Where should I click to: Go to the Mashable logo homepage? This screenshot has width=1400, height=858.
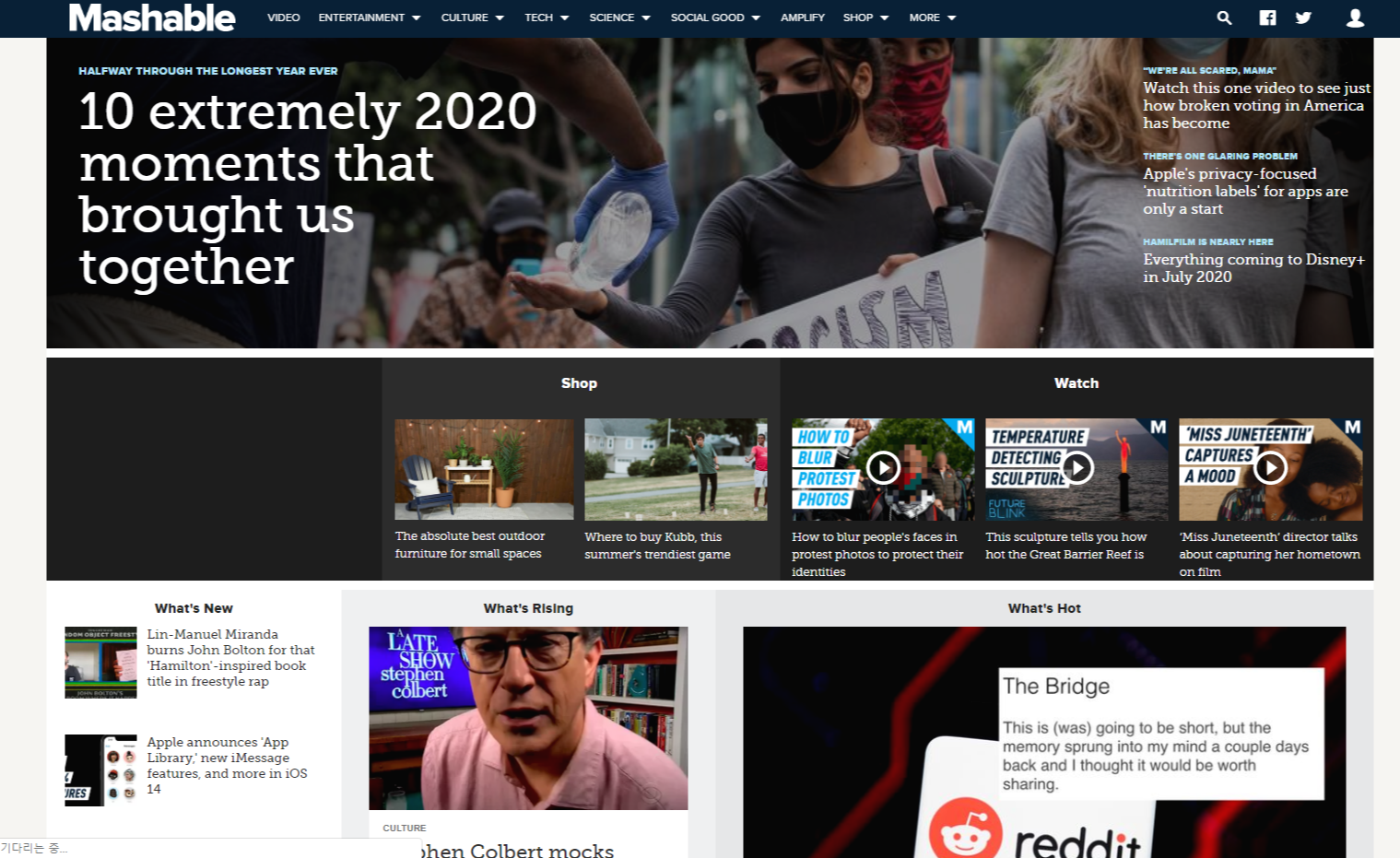[x=152, y=18]
